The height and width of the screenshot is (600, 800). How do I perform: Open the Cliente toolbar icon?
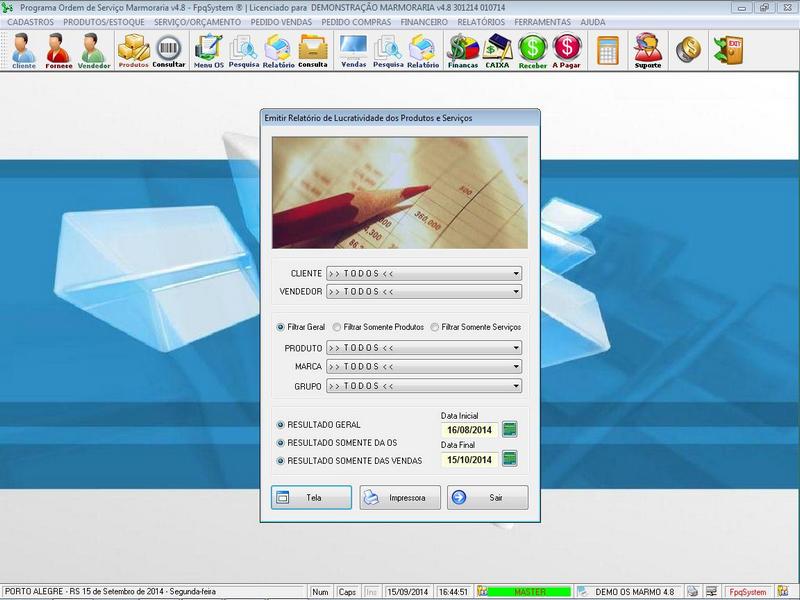24,50
